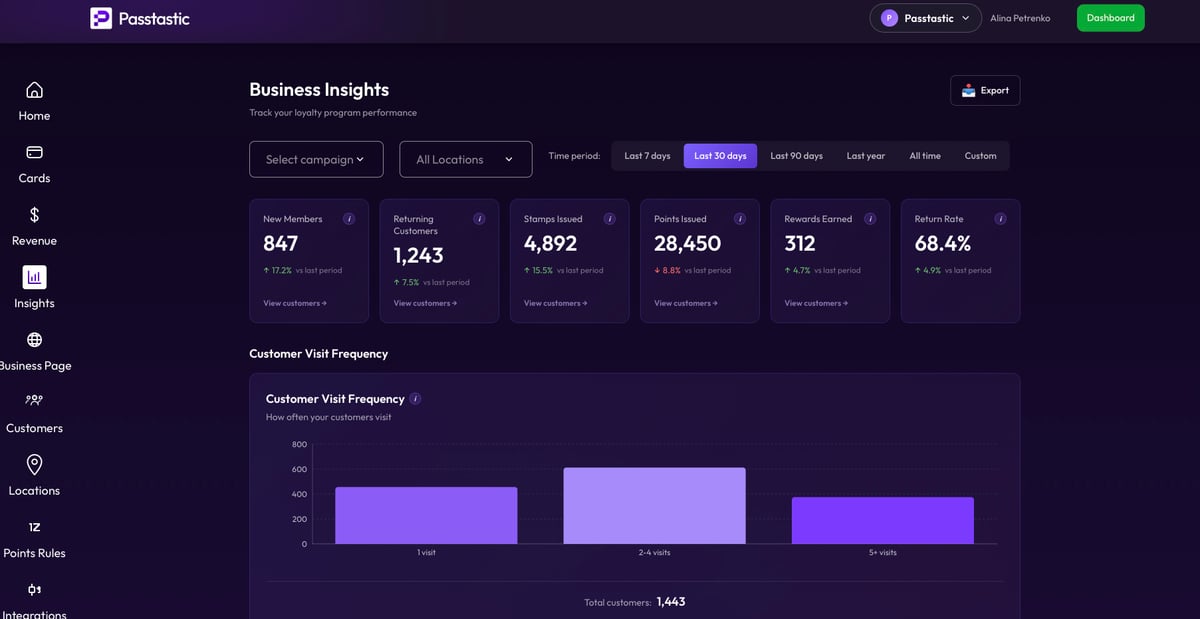The height and width of the screenshot is (619, 1200).
Task: Click View customers on Stamps Issued card
Action: pyautogui.click(x=558, y=303)
